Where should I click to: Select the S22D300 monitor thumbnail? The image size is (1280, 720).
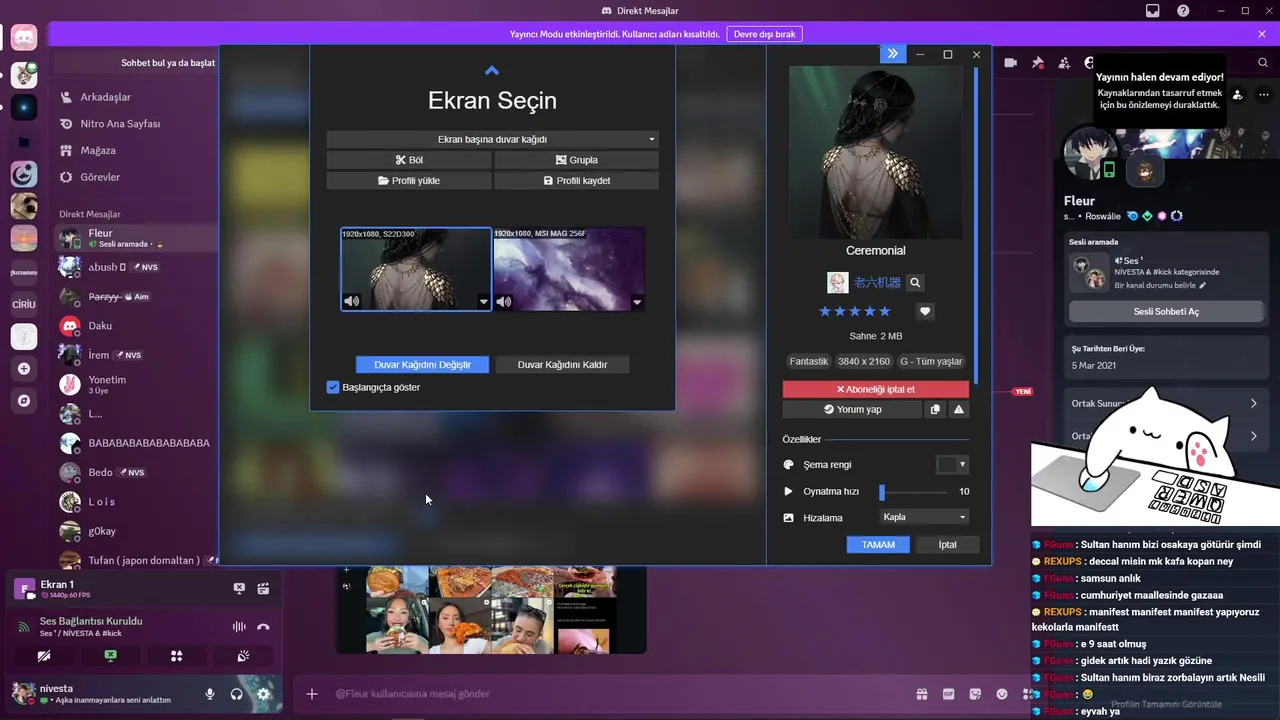pyautogui.click(x=416, y=268)
